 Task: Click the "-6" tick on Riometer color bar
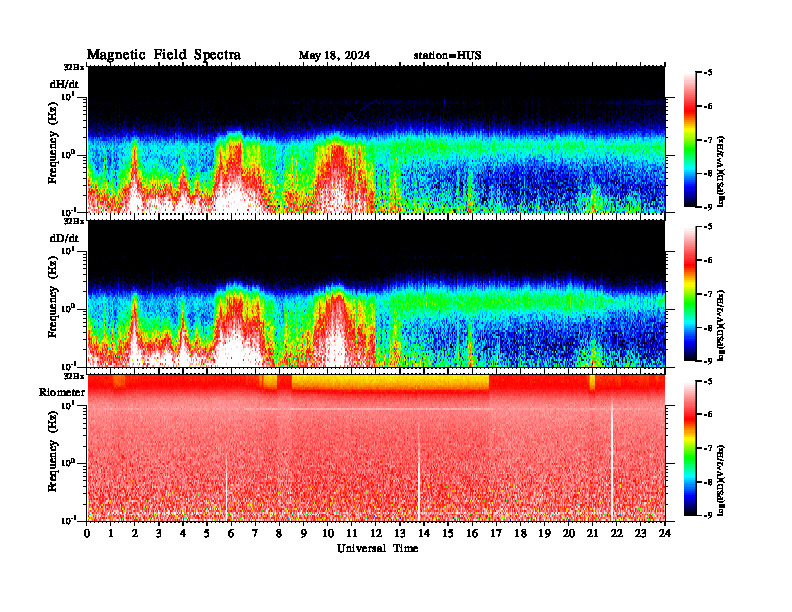pos(708,415)
